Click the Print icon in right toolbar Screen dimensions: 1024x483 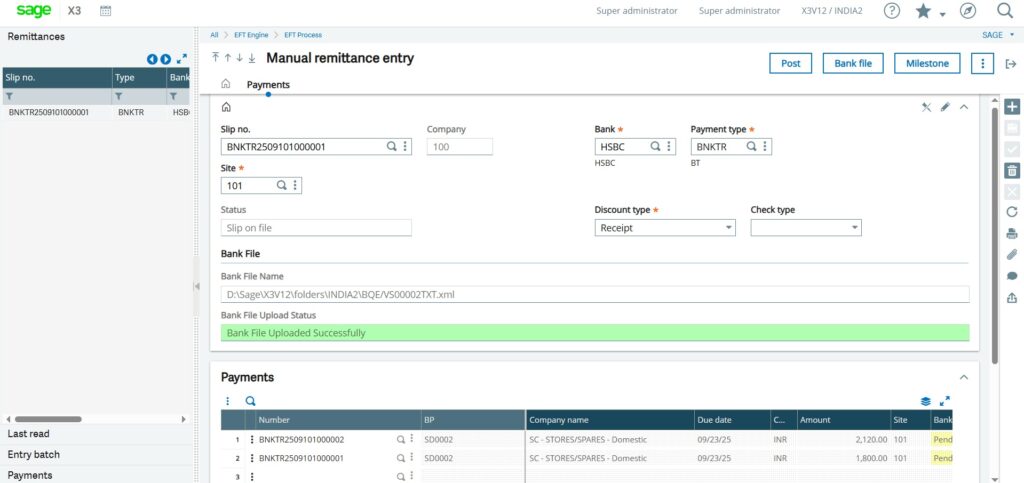click(1012, 234)
